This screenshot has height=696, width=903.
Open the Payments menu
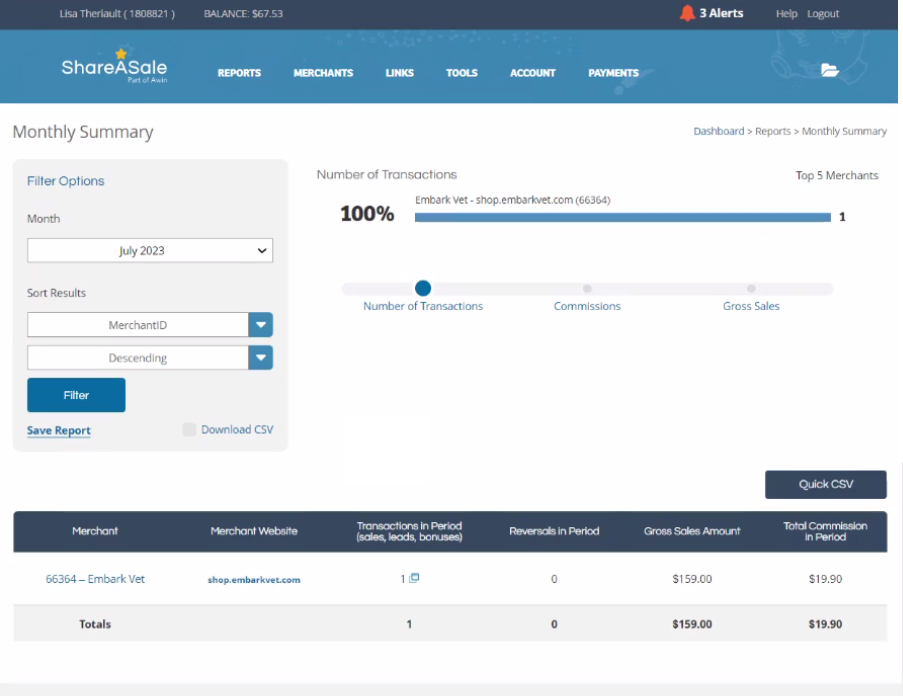coord(613,73)
